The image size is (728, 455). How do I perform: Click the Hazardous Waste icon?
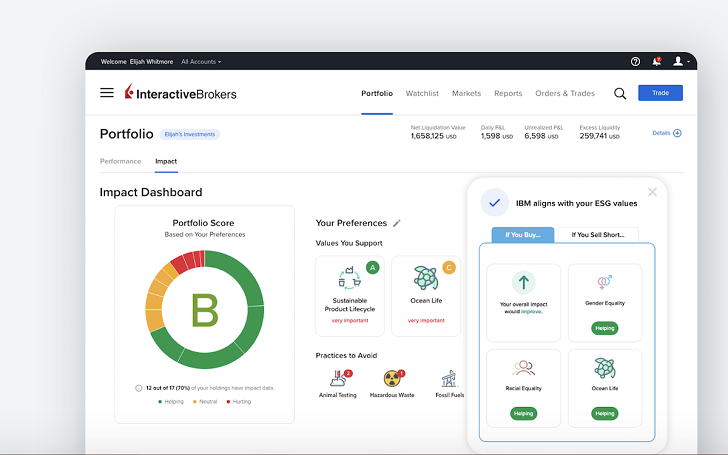click(x=393, y=379)
